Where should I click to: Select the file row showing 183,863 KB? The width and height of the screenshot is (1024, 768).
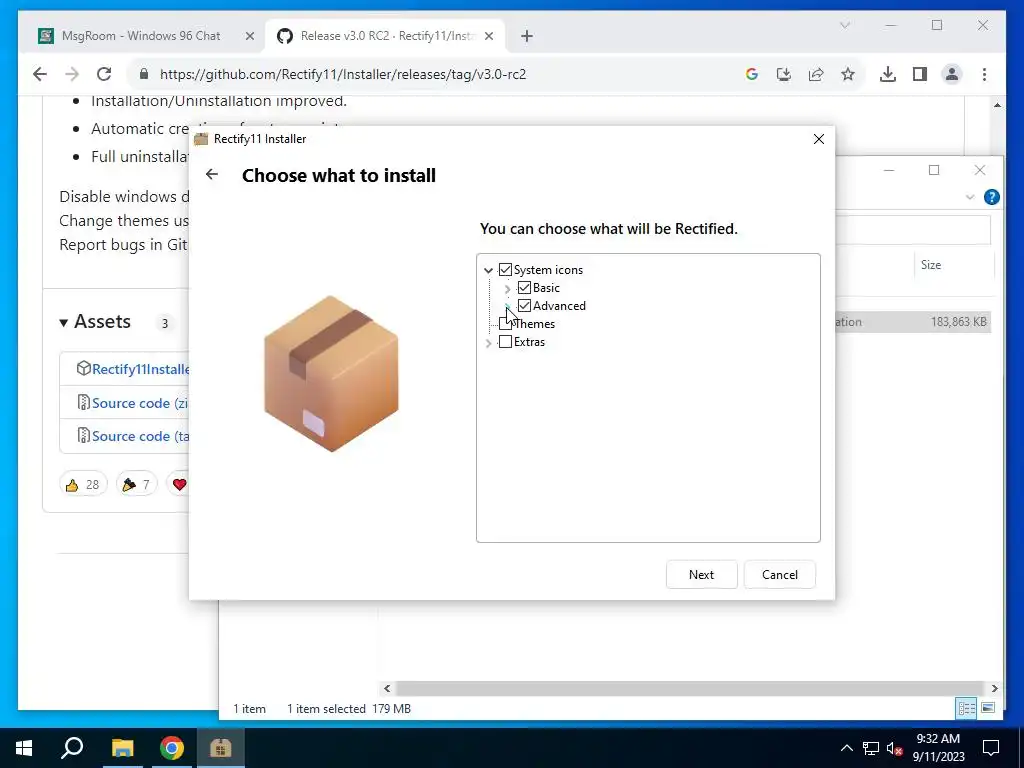click(x=913, y=322)
